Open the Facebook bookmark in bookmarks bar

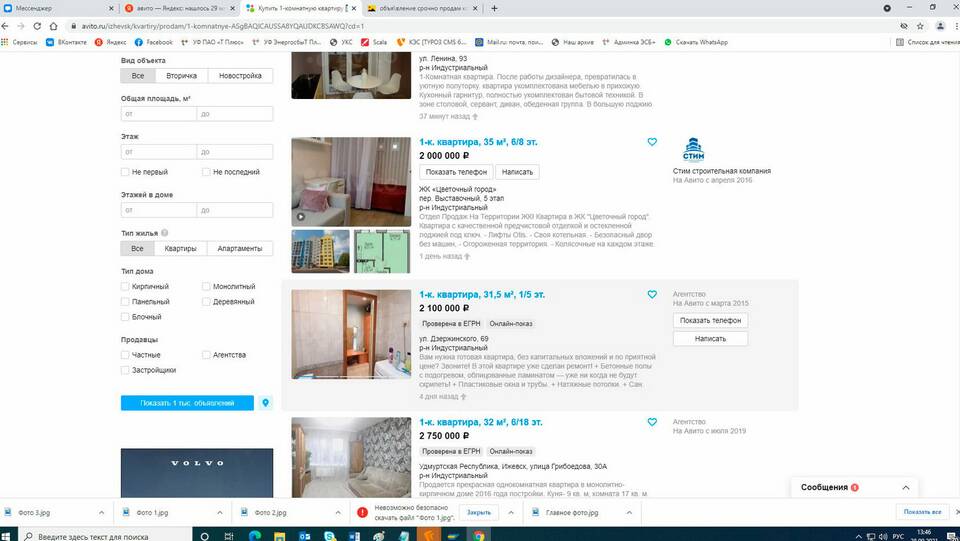pos(153,42)
